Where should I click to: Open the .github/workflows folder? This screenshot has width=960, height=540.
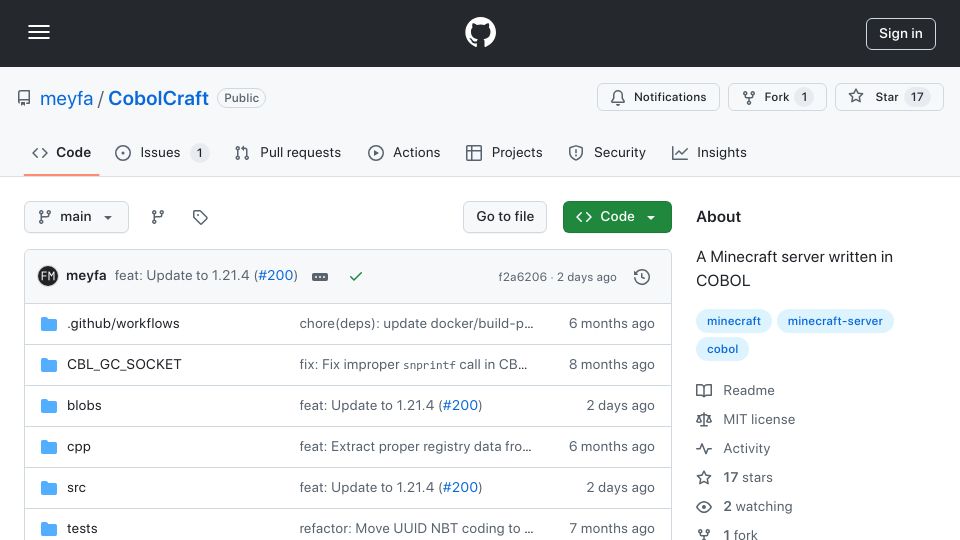point(123,323)
